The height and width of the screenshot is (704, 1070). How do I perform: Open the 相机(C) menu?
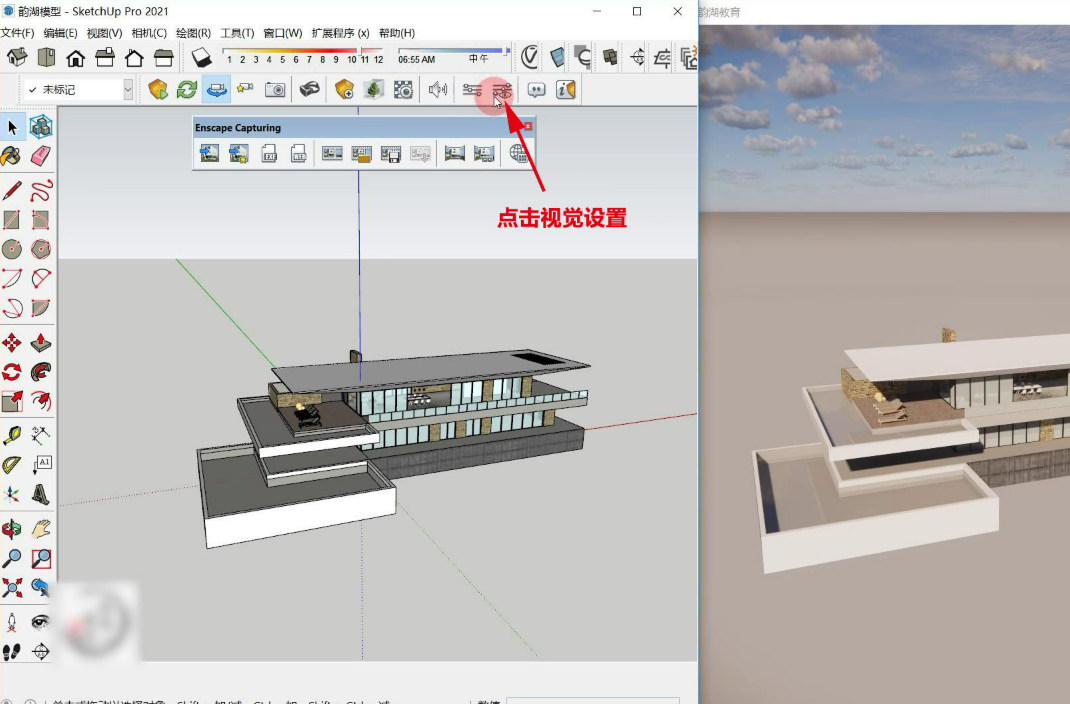coord(149,33)
